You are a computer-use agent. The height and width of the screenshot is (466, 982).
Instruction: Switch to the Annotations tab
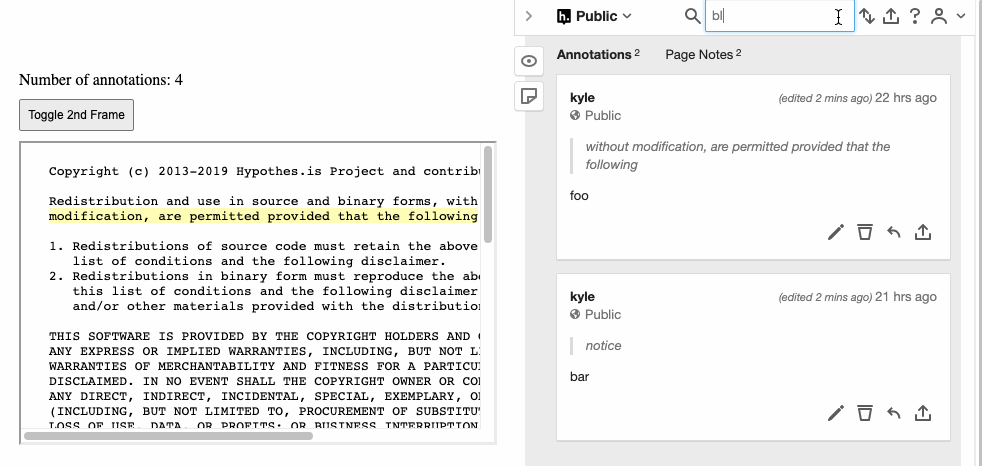[x=598, y=54]
